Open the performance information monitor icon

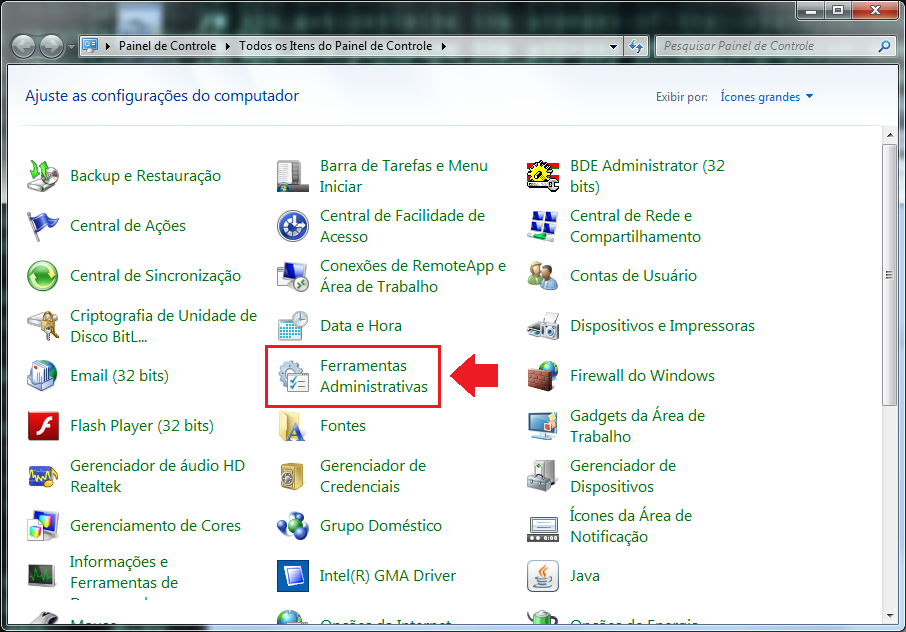click(43, 575)
